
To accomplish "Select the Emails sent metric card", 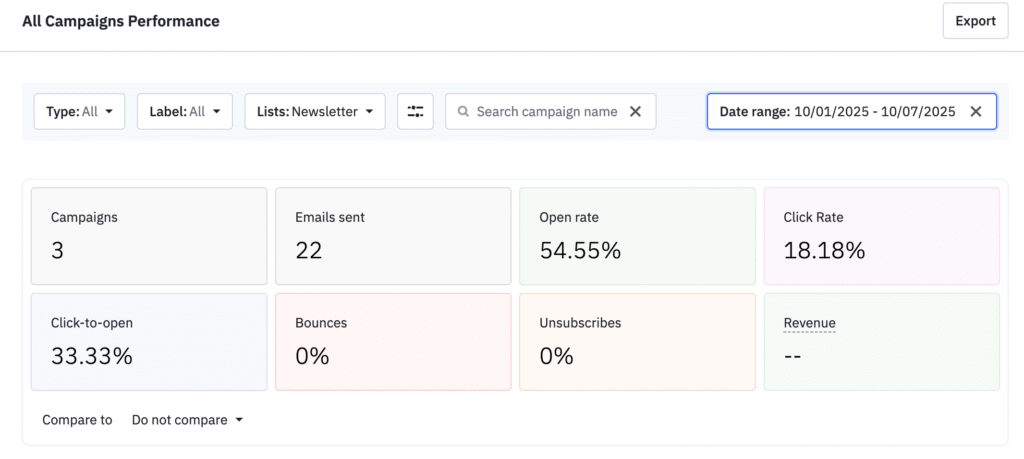I will (393, 236).
